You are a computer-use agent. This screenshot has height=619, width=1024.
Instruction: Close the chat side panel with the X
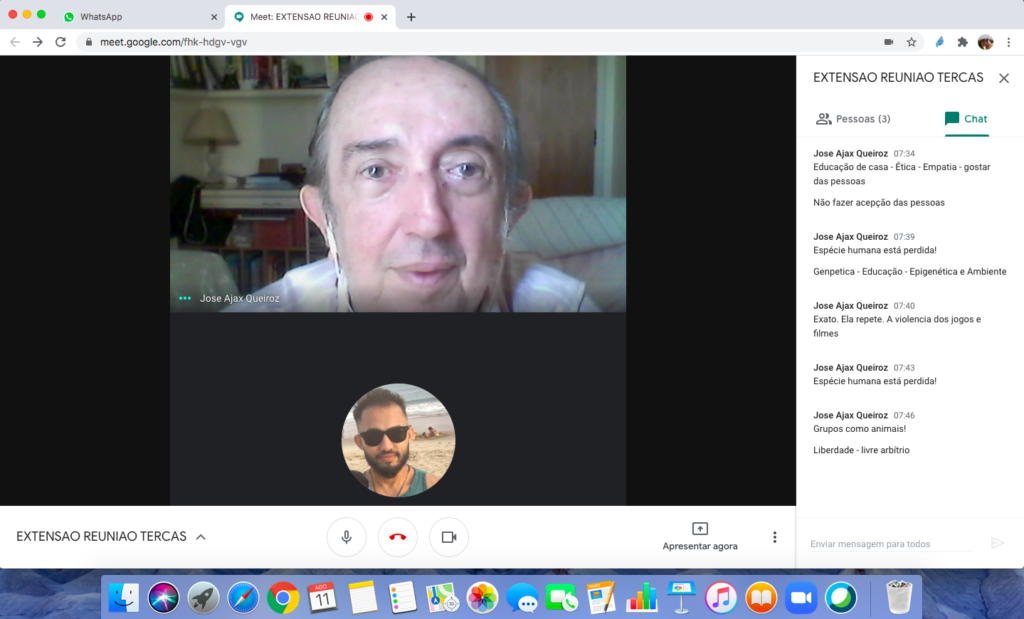click(x=1004, y=78)
